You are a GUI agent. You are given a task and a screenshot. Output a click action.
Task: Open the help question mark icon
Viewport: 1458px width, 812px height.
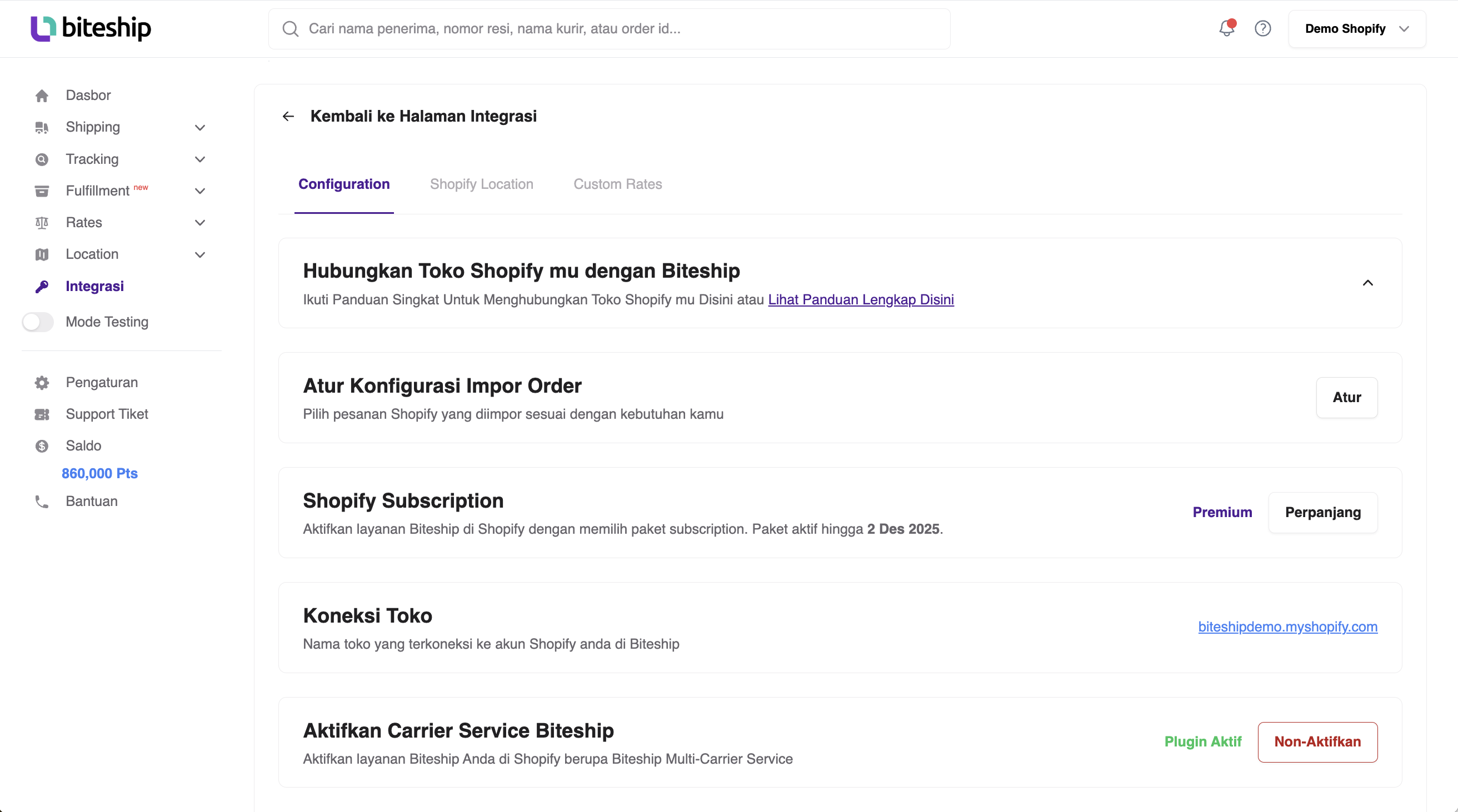click(x=1263, y=28)
